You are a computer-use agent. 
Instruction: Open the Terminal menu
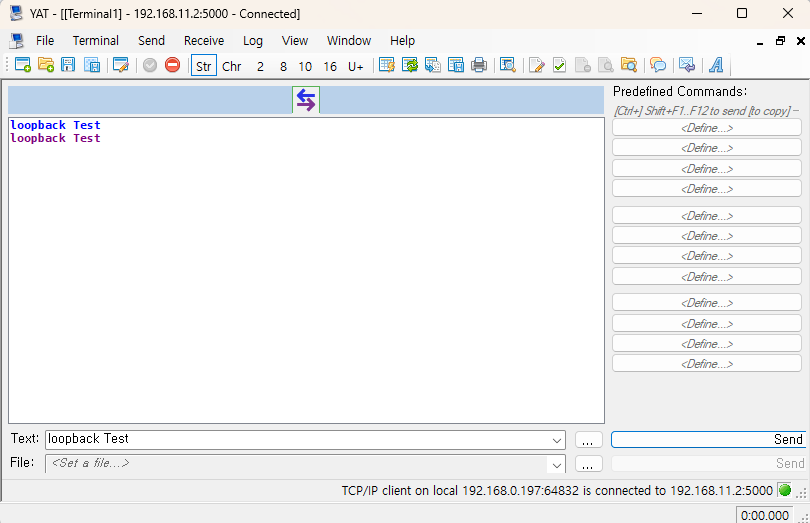tap(96, 40)
